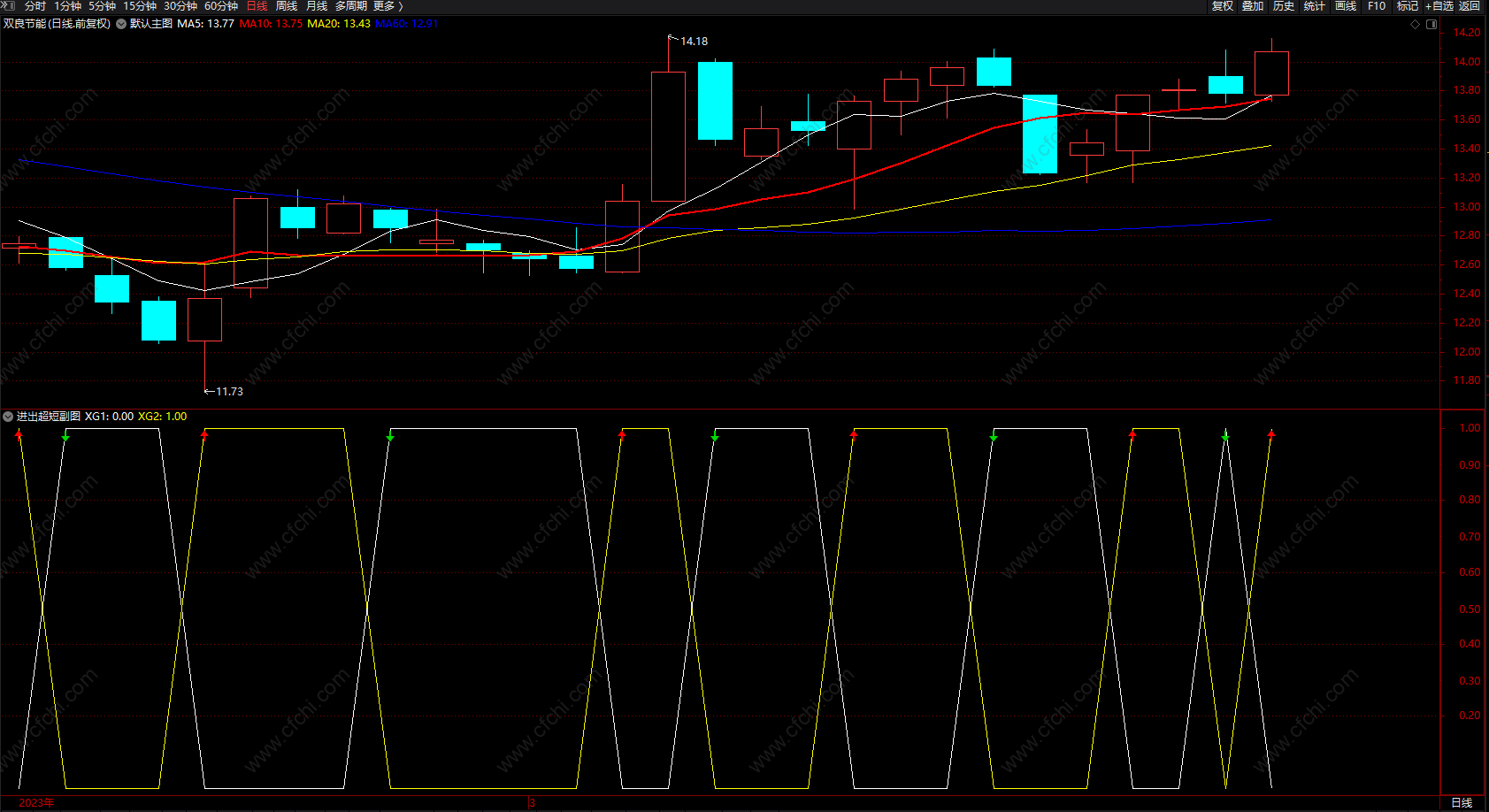Image resolution: width=1489 pixels, height=812 pixels.
Task: Click the 日线 label at bottom right
Action: tap(1462, 803)
